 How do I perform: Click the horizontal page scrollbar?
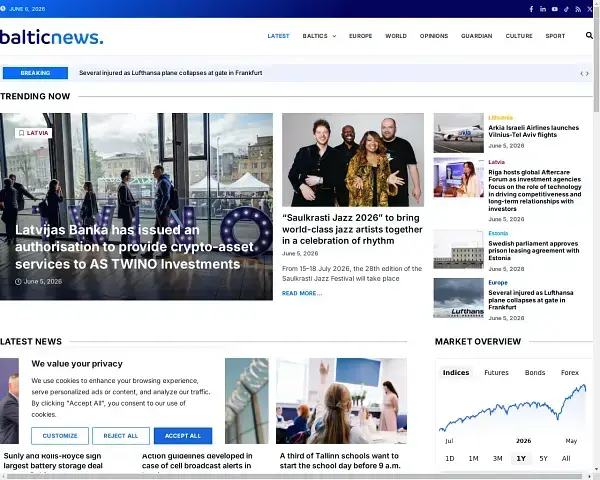coord(295,477)
